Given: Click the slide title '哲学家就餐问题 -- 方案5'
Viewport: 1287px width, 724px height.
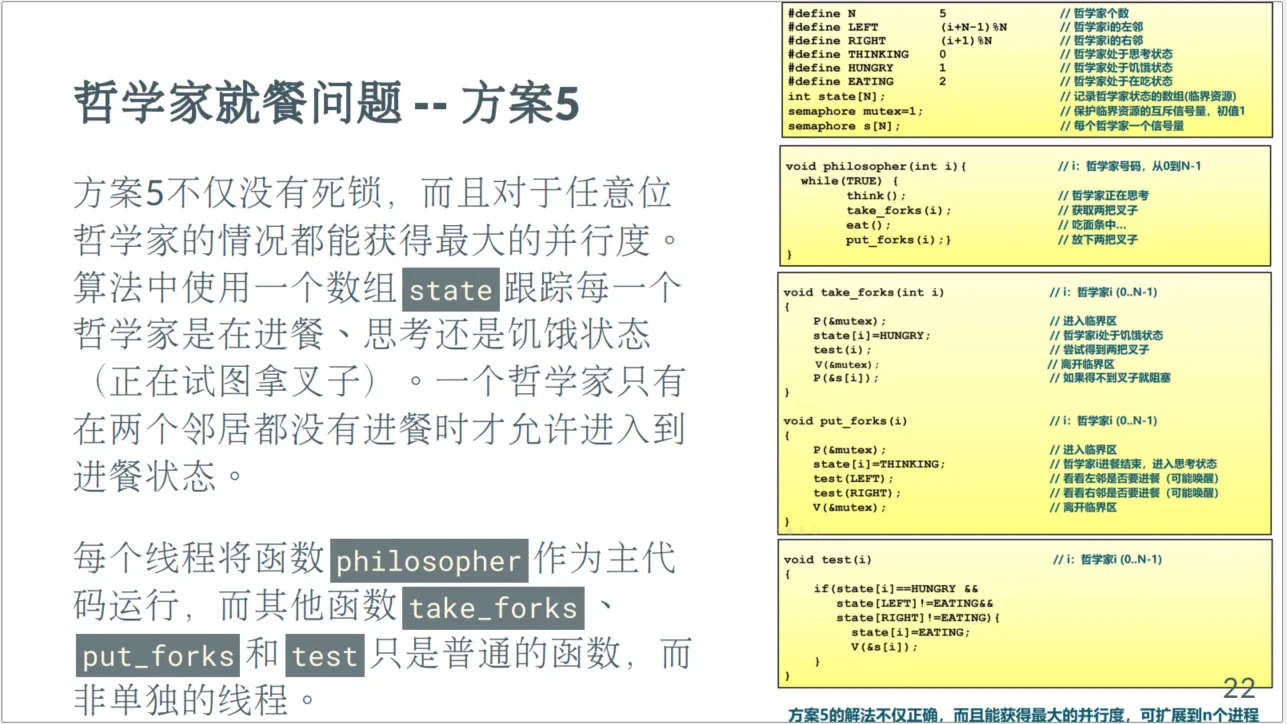Looking at the screenshot, I should 326,104.
